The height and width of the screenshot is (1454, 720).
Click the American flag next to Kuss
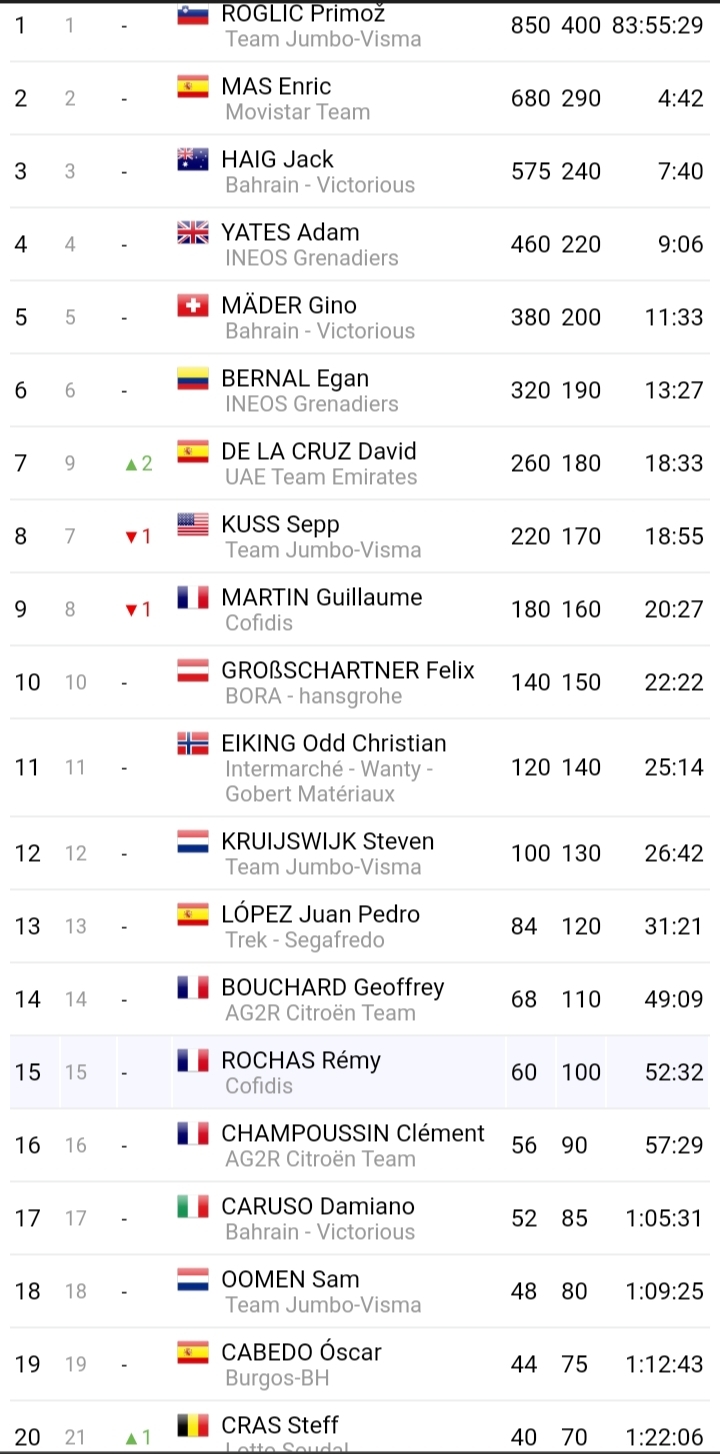(x=192, y=524)
